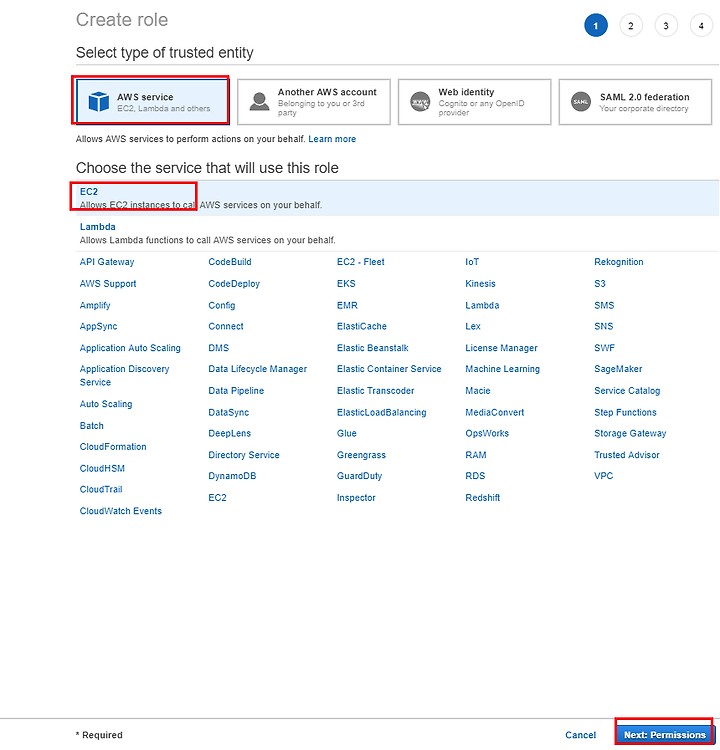This screenshot has height=750, width=720.
Task: Choose ElastiCache service
Action: tap(362, 326)
